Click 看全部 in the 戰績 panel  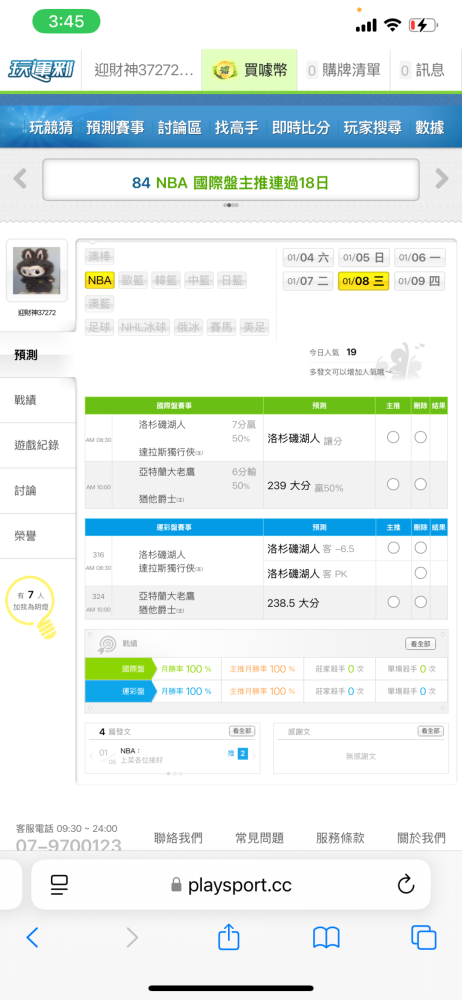[x=421, y=644]
